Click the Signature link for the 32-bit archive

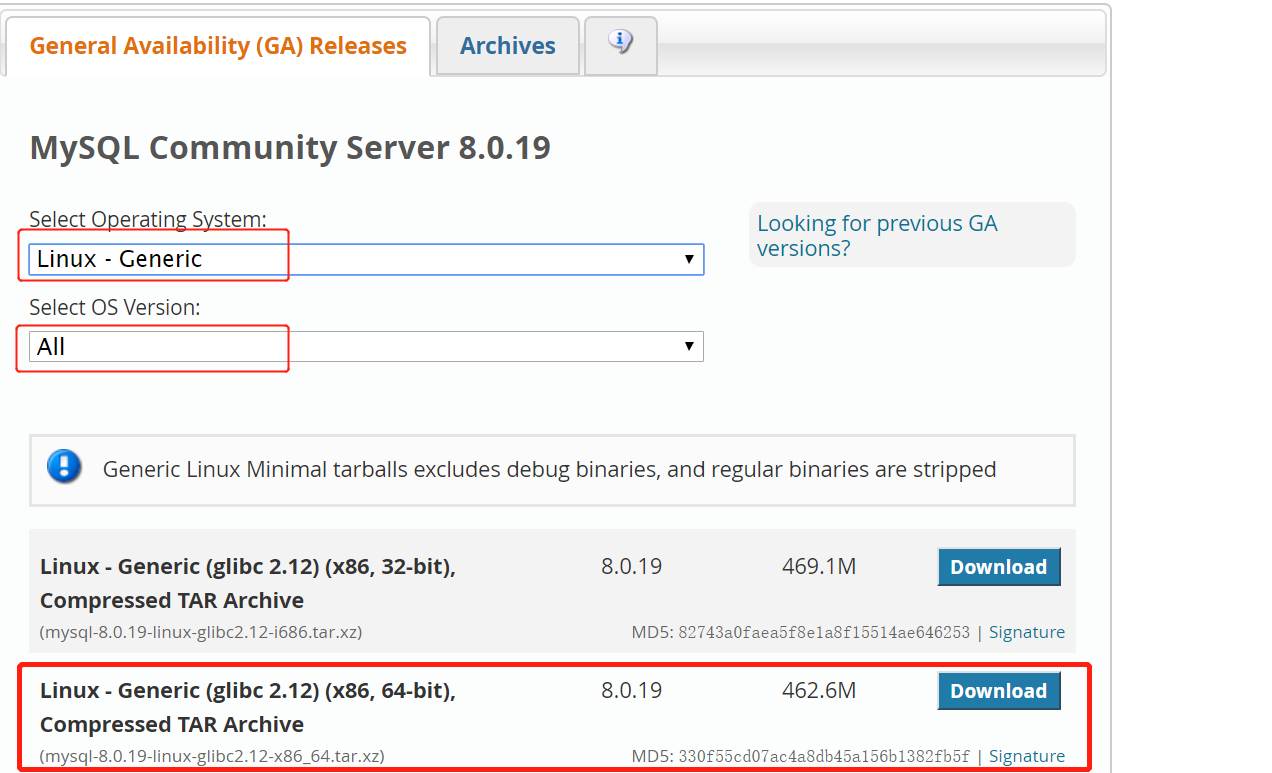pos(1027,632)
